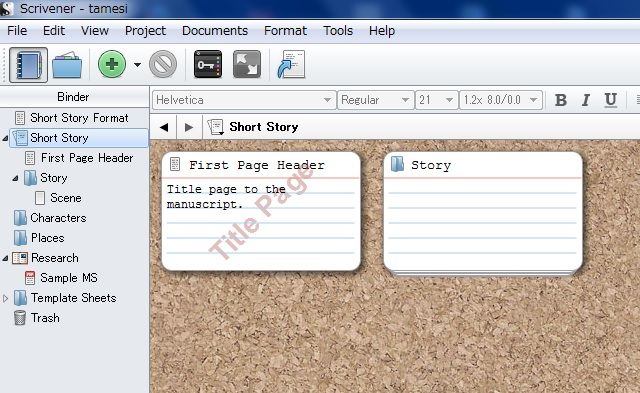
Task: Click the Scrivener app icon in title bar
Action: pos(7,8)
